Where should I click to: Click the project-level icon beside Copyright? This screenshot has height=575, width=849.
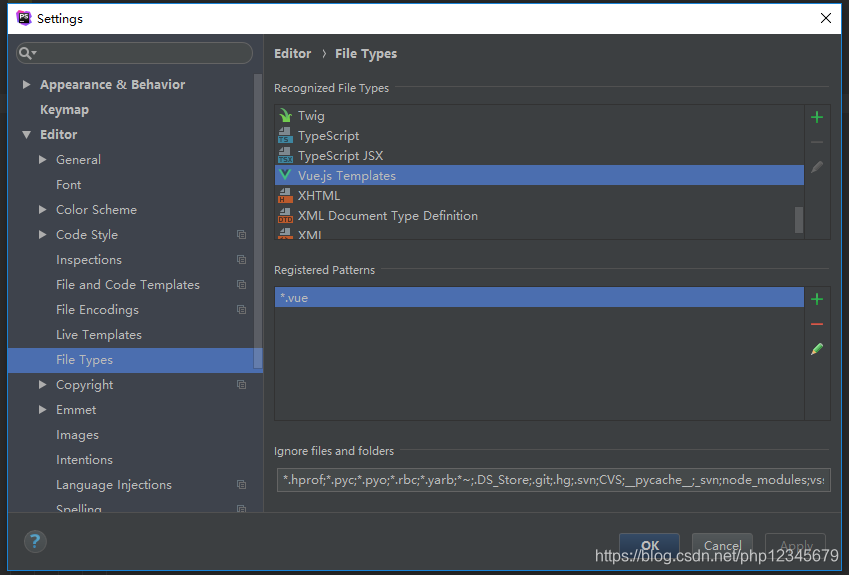(241, 384)
